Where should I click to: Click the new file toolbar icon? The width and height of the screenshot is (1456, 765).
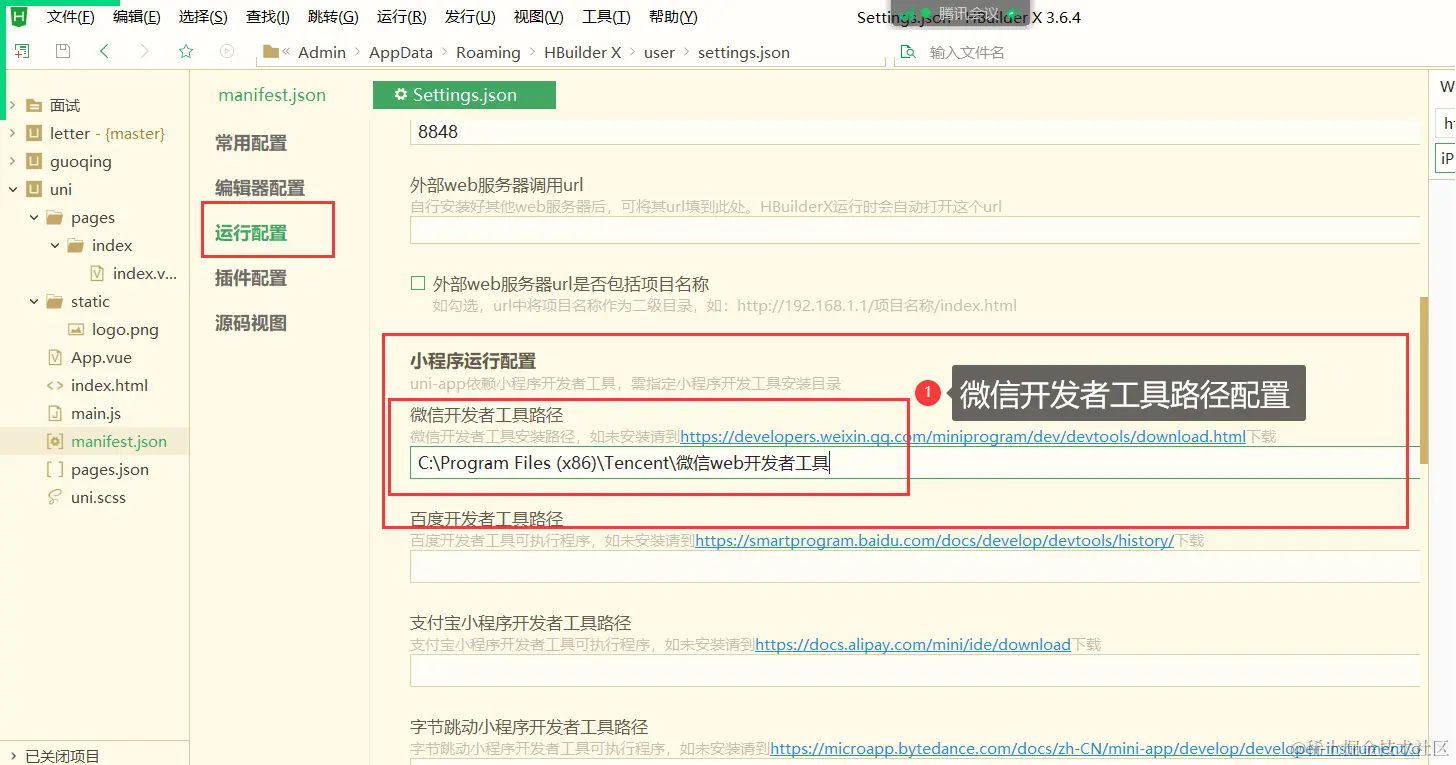[x=21, y=51]
